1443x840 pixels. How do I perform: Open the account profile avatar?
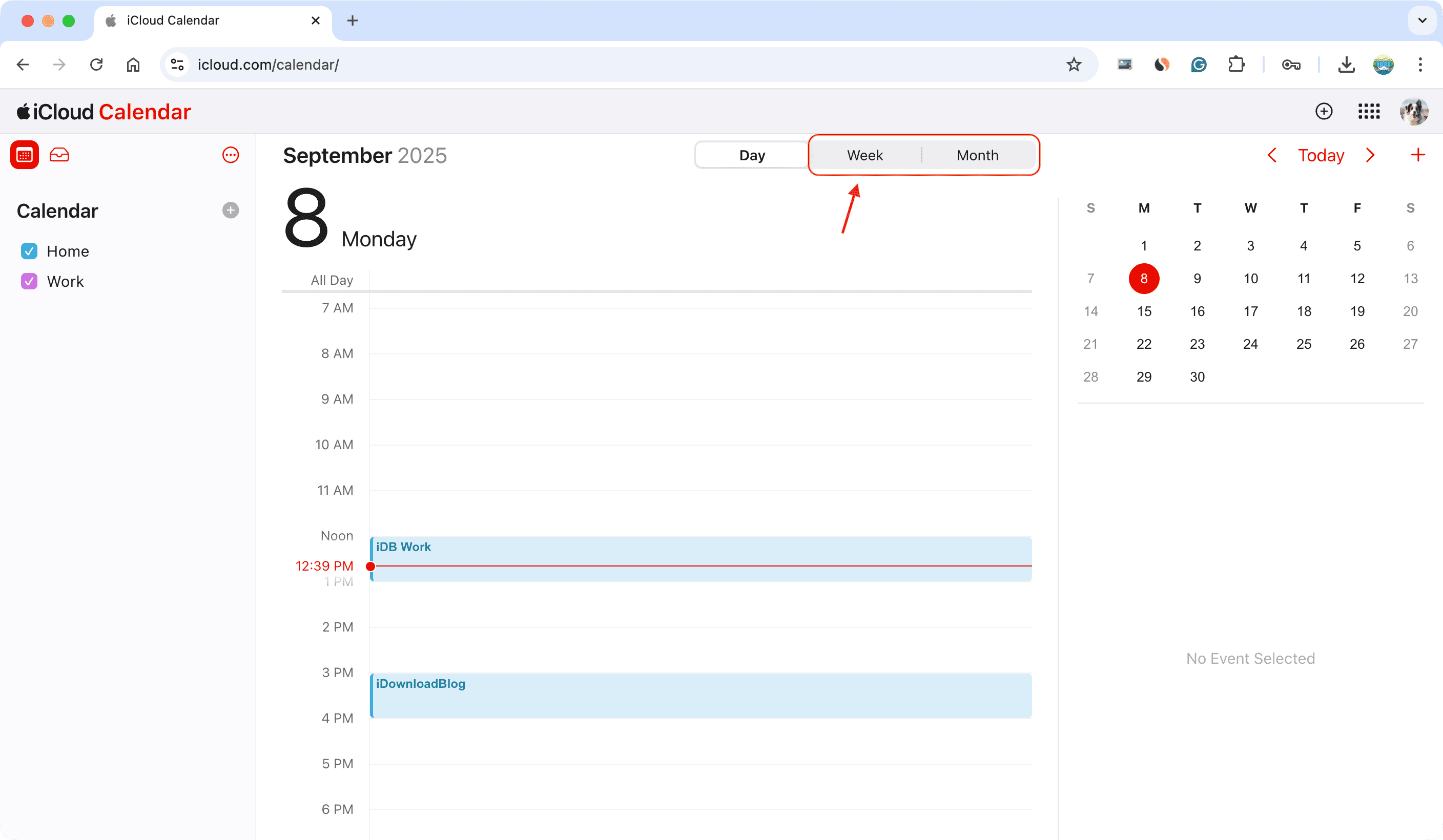pyautogui.click(x=1413, y=111)
